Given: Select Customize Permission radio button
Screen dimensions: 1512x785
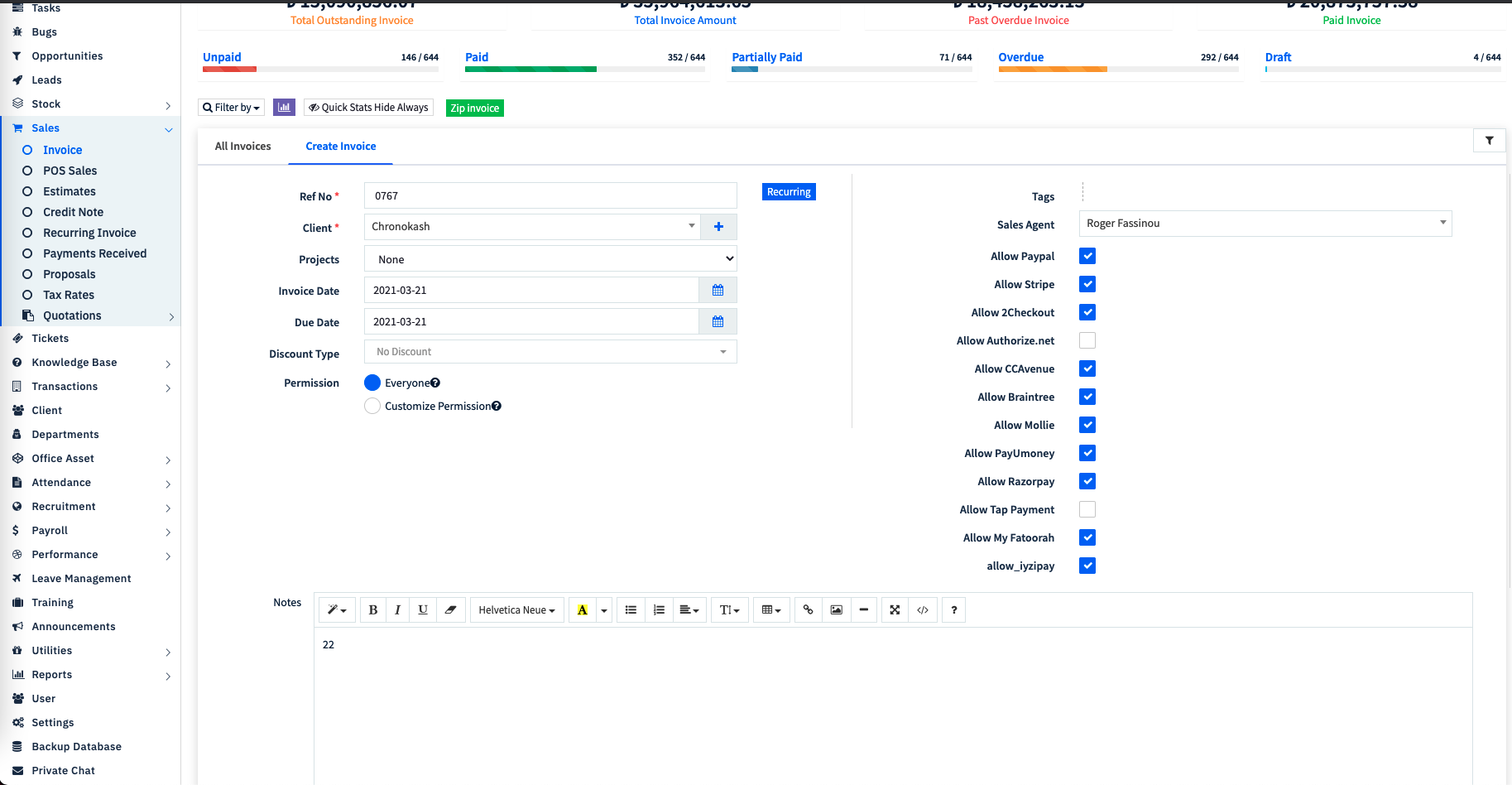Looking at the screenshot, I should click(372, 406).
